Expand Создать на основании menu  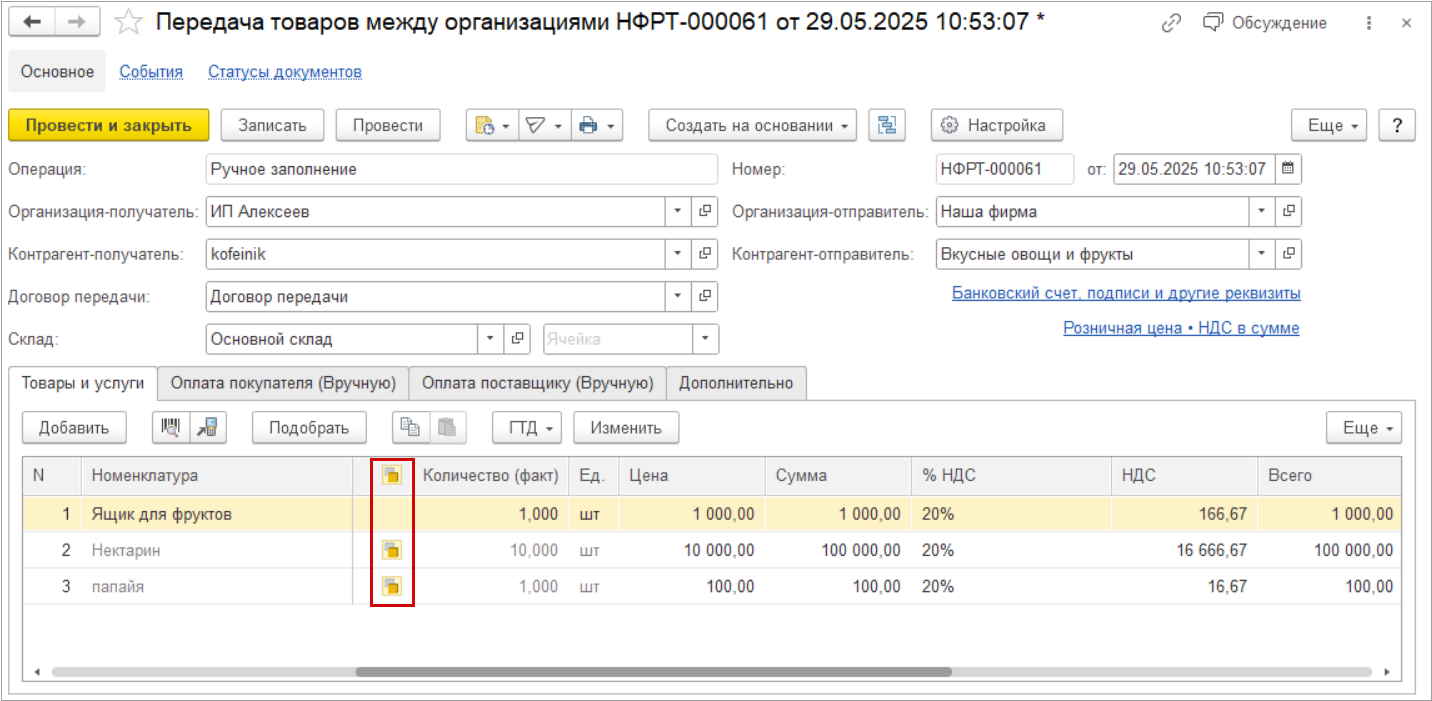753,125
